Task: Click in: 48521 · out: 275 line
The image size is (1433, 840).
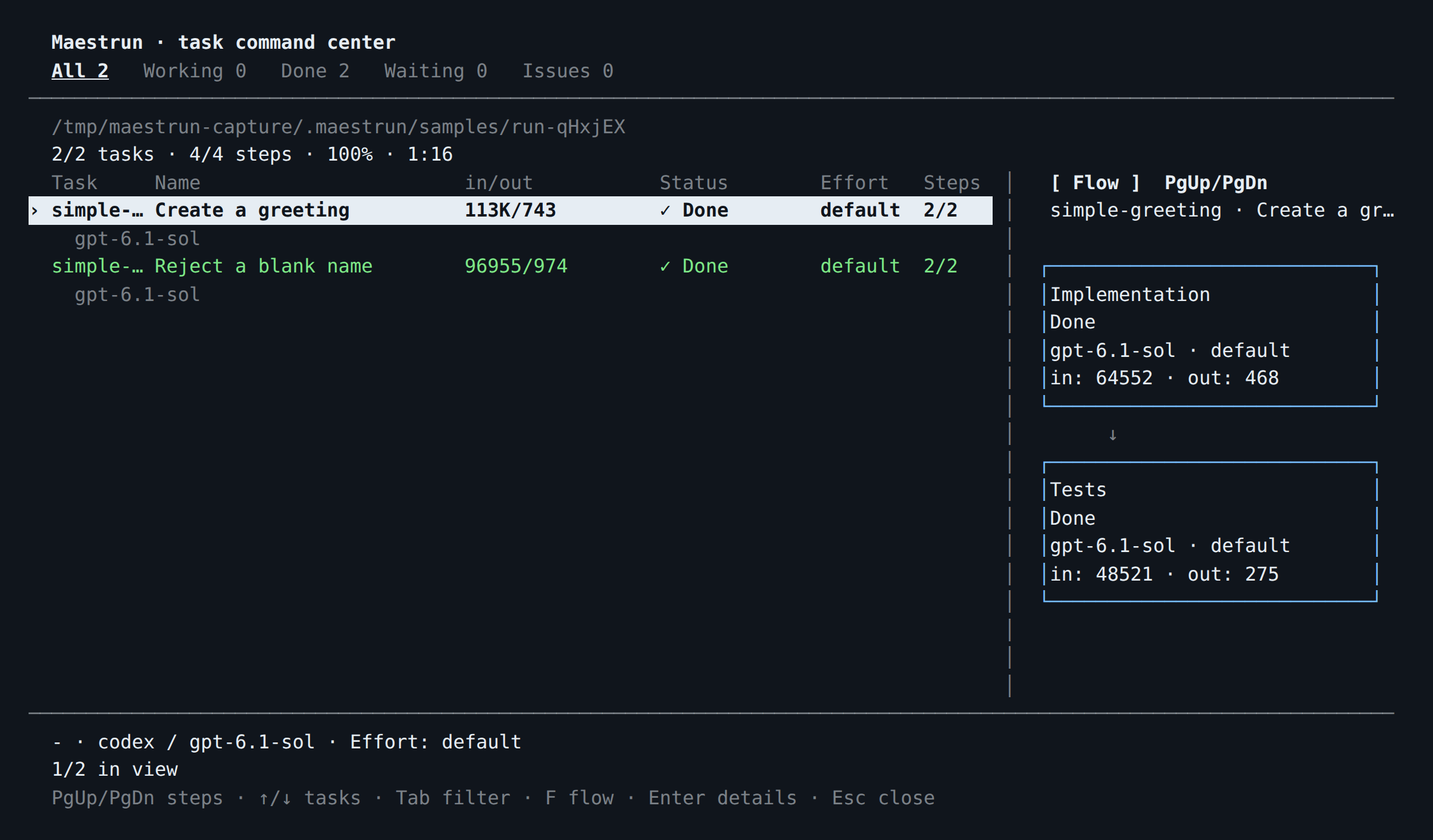Action: click(x=1164, y=574)
